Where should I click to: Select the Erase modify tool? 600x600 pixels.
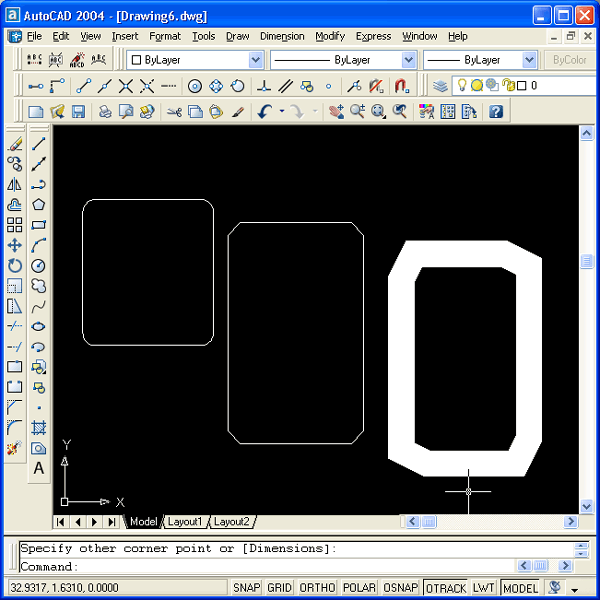pos(15,144)
